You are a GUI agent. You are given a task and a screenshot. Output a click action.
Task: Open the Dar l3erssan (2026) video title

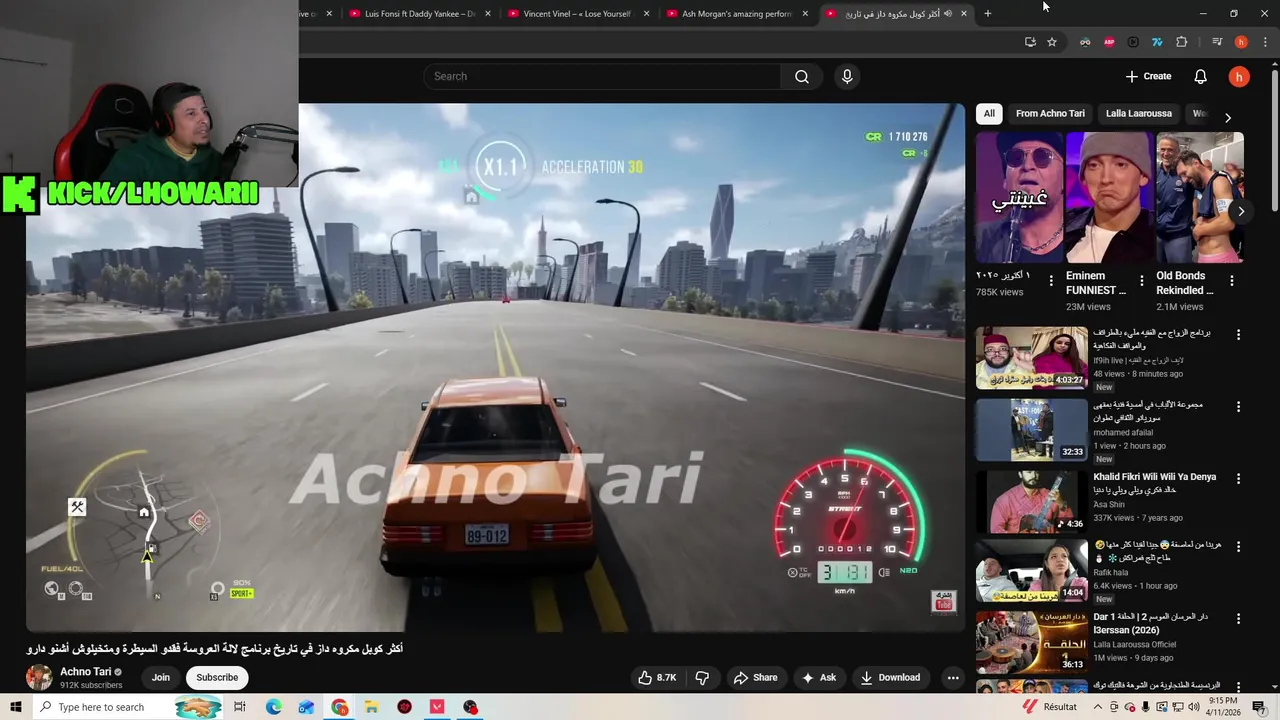click(x=1151, y=623)
